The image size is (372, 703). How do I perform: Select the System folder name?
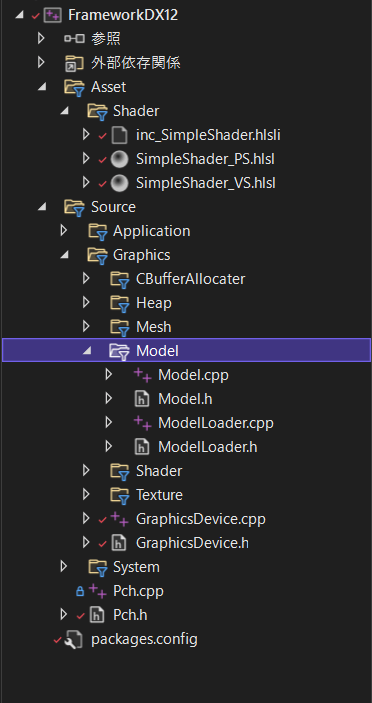coord(136,567)
